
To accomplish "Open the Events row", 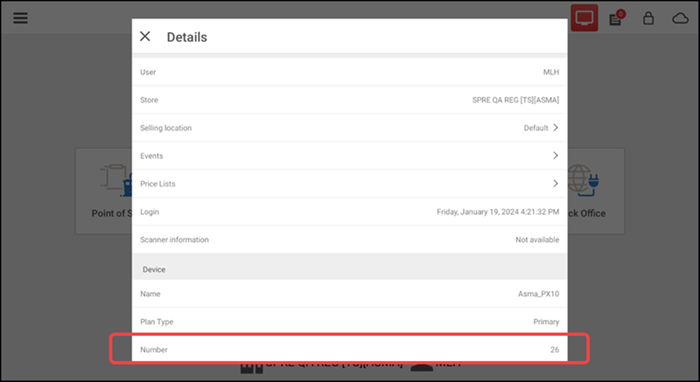I will (x=350, y=156).
